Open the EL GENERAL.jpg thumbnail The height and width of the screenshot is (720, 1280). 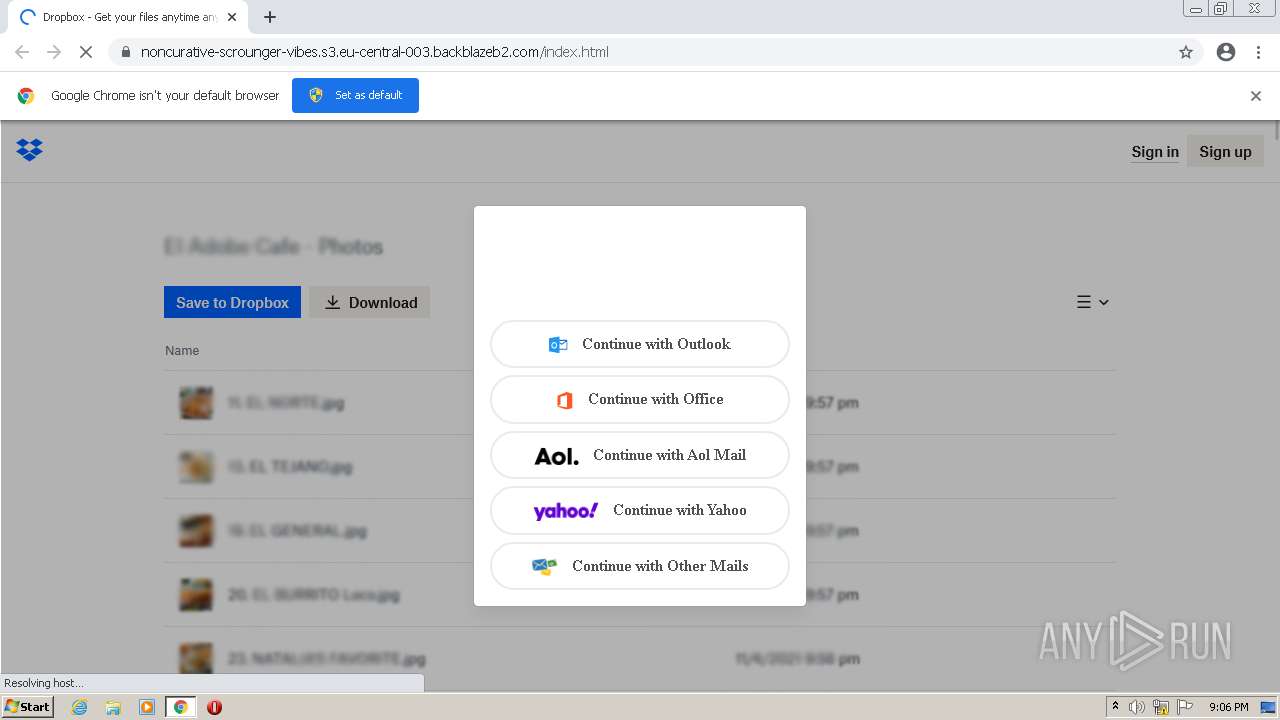(196, 530)
